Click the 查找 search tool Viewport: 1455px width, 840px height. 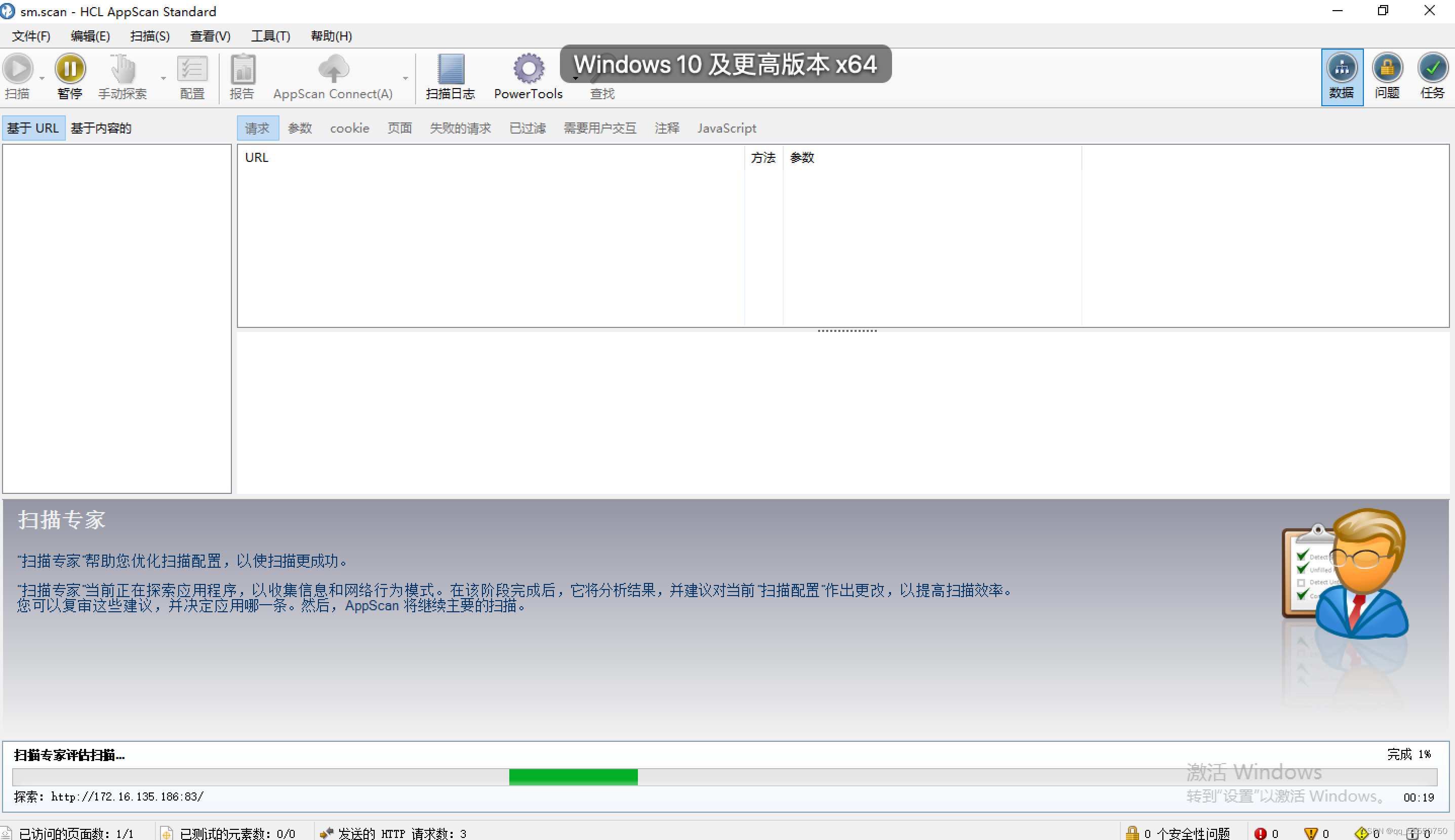[x=602, y=93]
